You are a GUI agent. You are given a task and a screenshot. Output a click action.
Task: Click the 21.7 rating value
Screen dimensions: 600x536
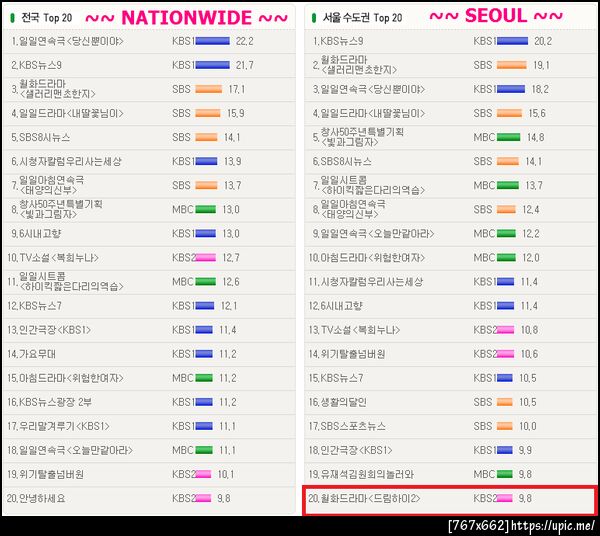point(245,65)
